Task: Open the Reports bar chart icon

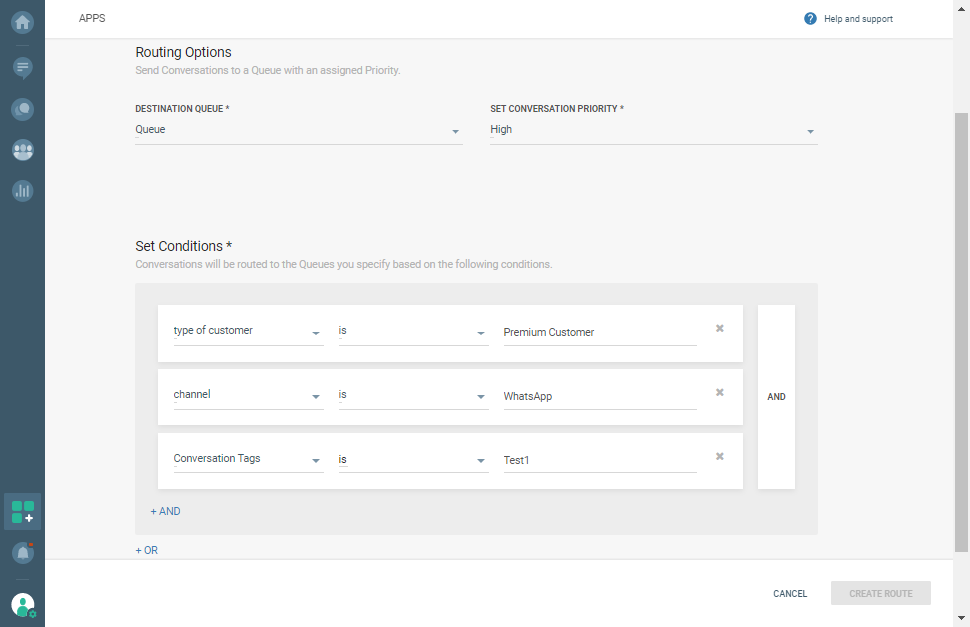Action: click(22, 190)
